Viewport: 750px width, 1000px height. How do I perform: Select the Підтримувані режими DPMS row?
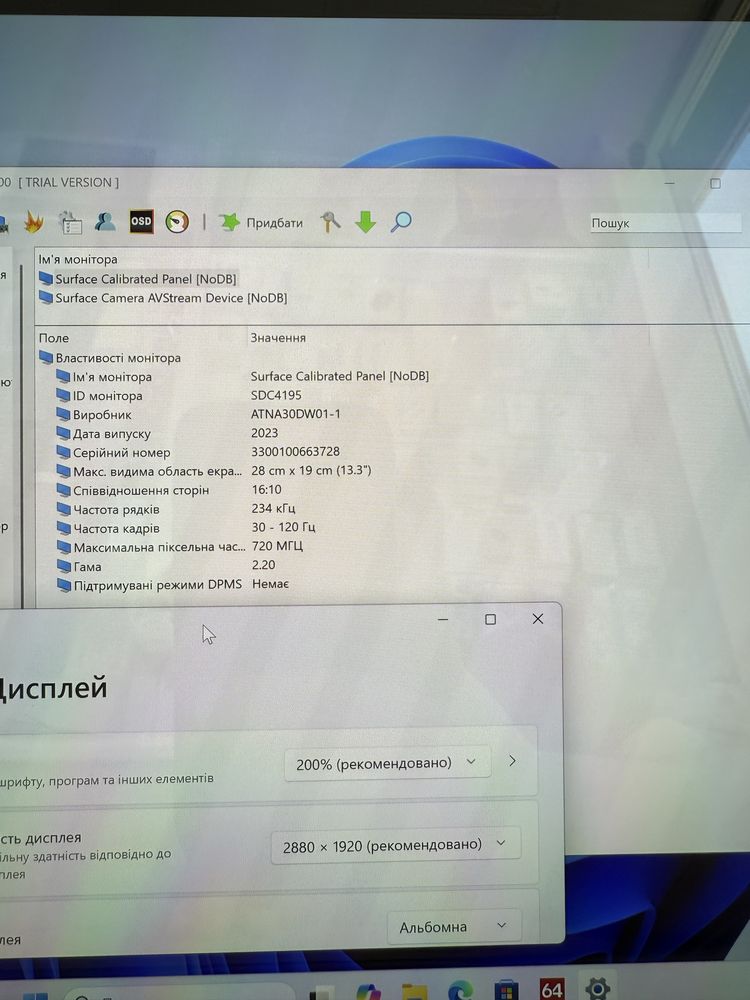[x=149, y=585]
